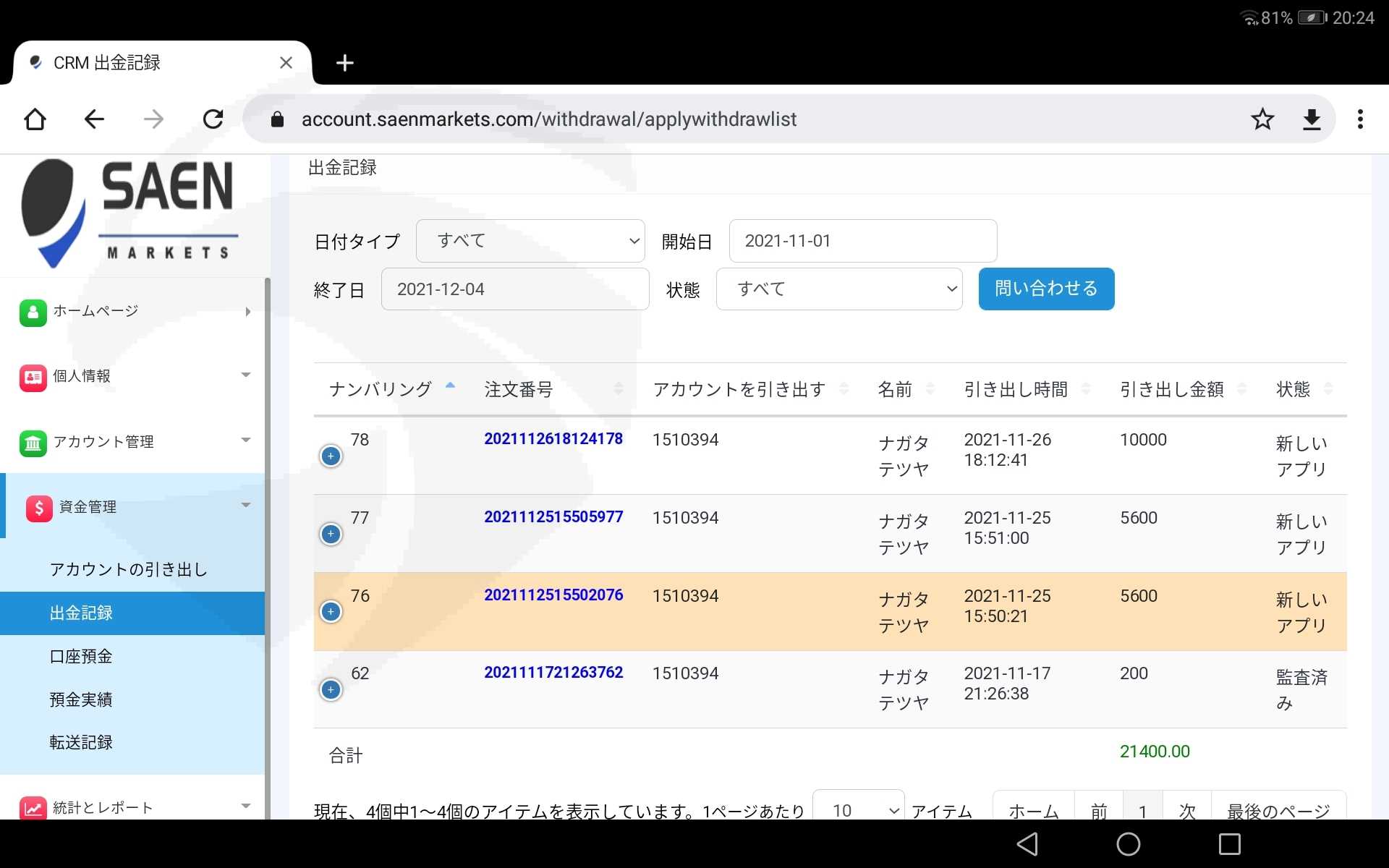
Task: Go to browser home page
Action: [35, 119]
